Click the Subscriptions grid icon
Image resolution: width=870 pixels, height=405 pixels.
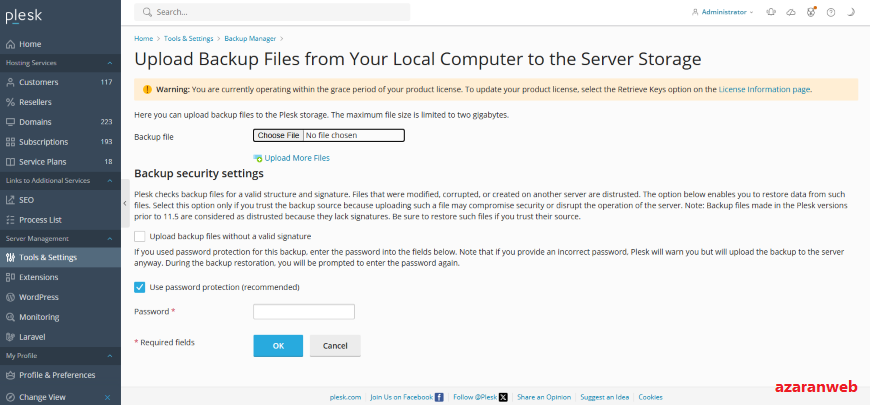(x=10, y=142)
